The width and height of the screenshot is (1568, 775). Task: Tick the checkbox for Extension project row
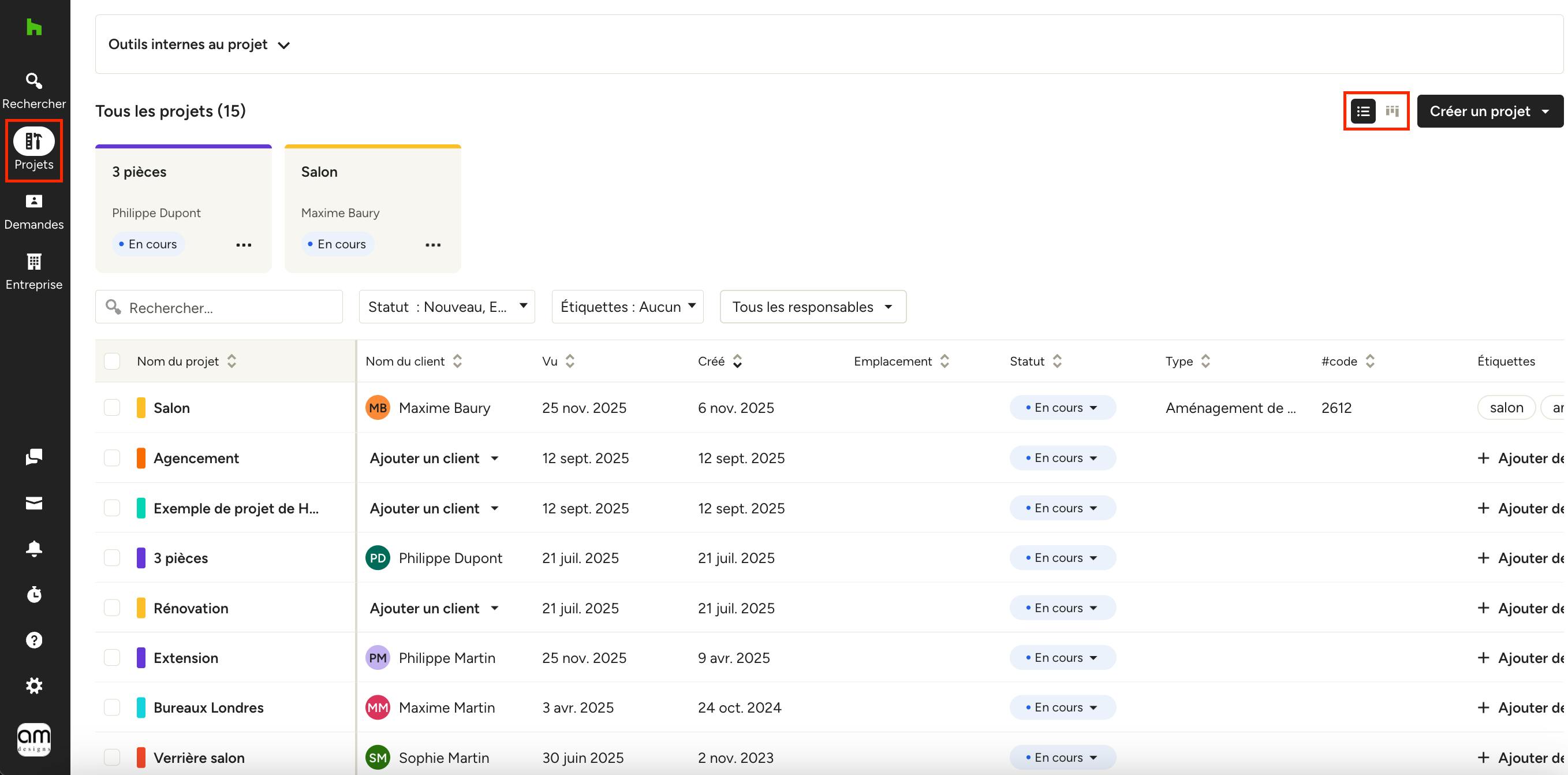pos(112,658)
